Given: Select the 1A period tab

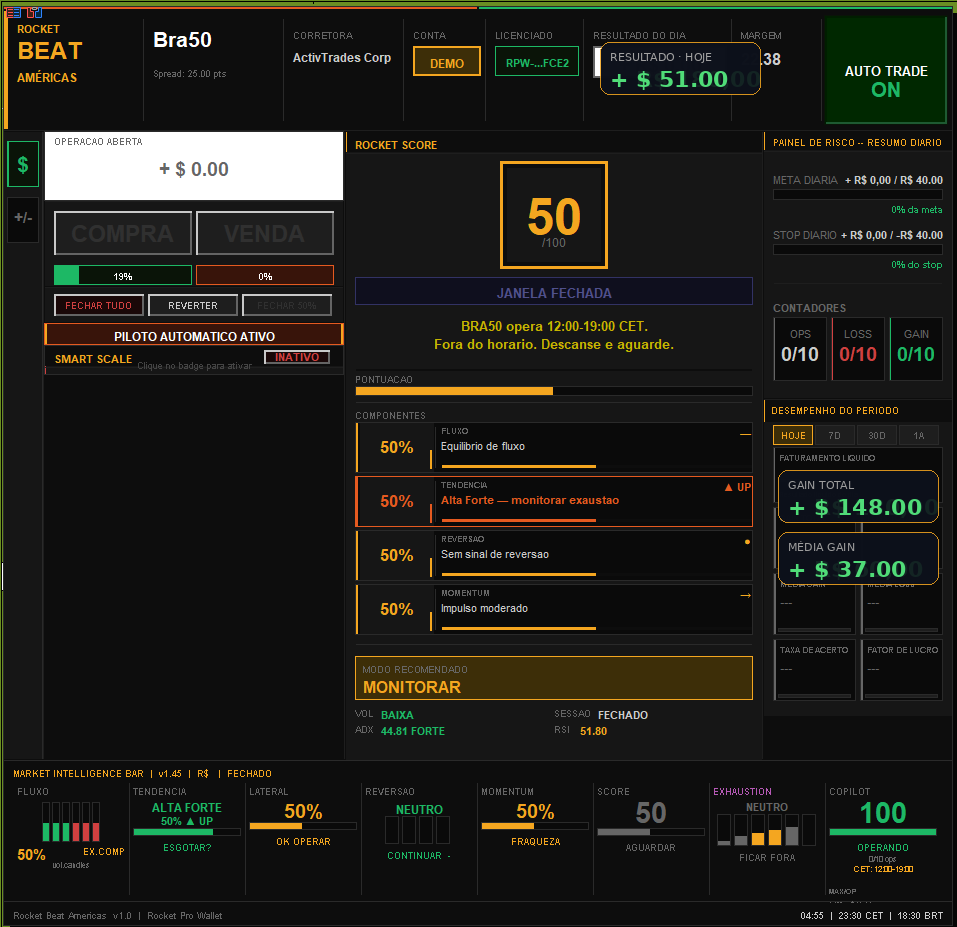Looking at the screenshot, I should click(x=919, y=435).
